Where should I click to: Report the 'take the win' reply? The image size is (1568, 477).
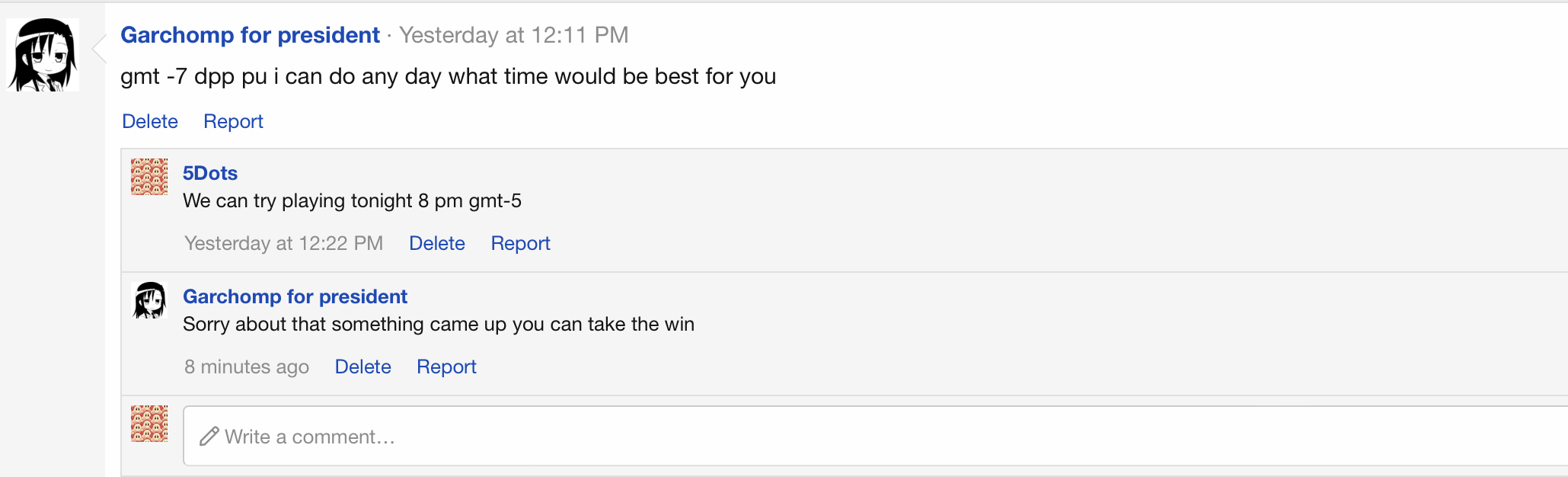coord(446,367)
